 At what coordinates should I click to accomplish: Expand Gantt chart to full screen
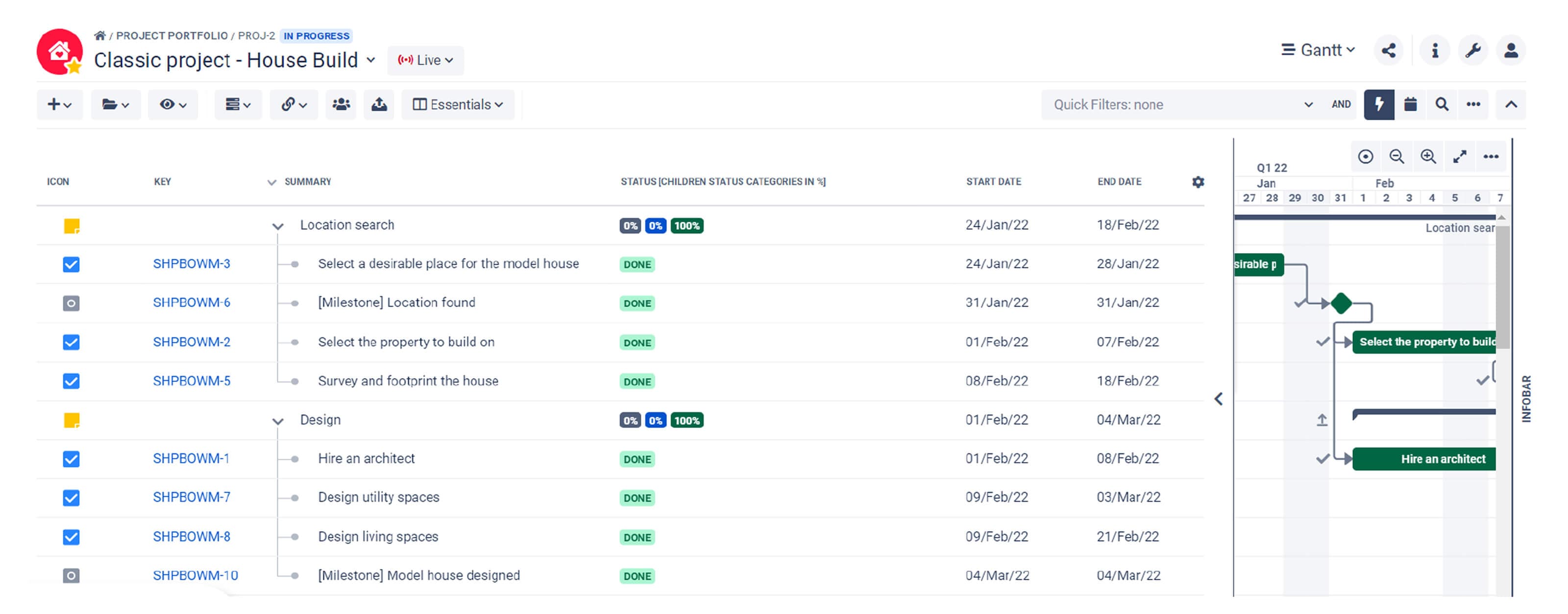pos(1460,157)
